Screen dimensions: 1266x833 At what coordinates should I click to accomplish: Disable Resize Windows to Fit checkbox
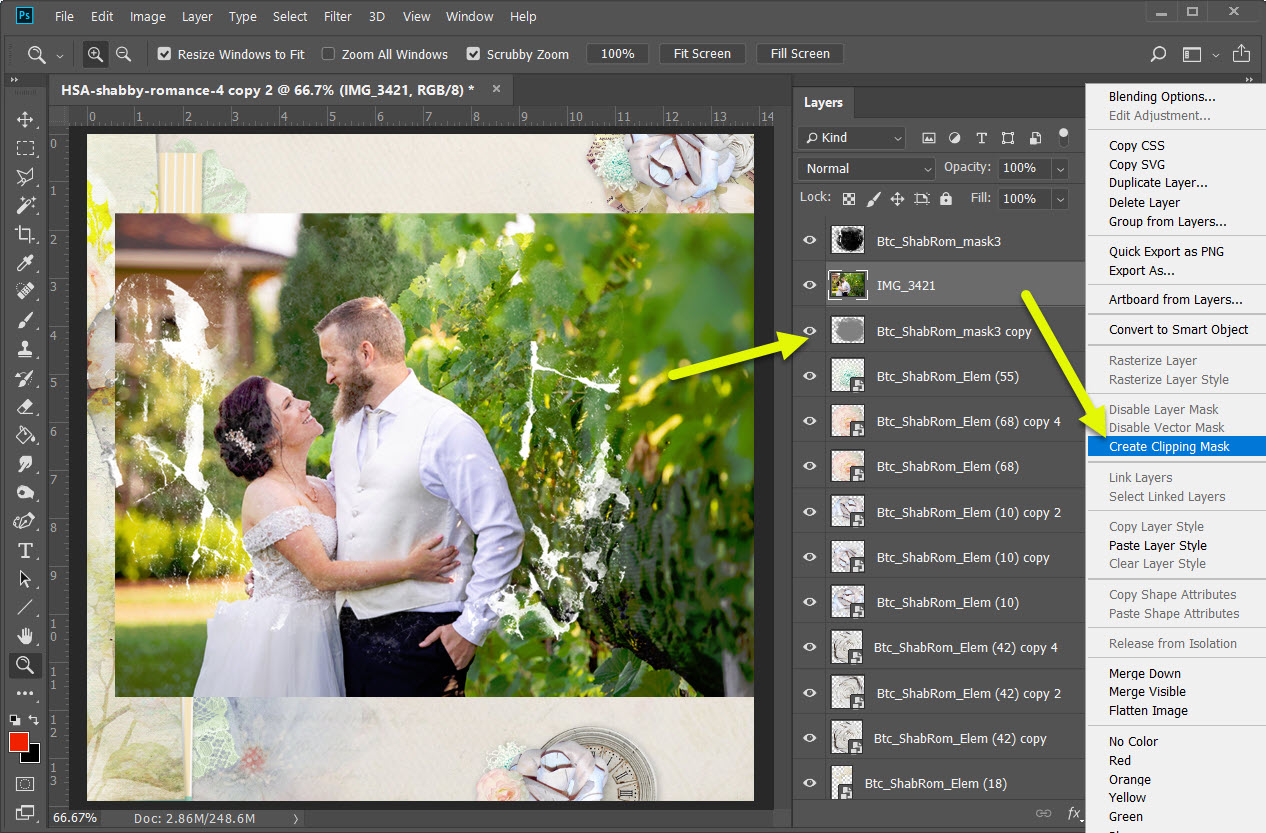click(165, 54)
